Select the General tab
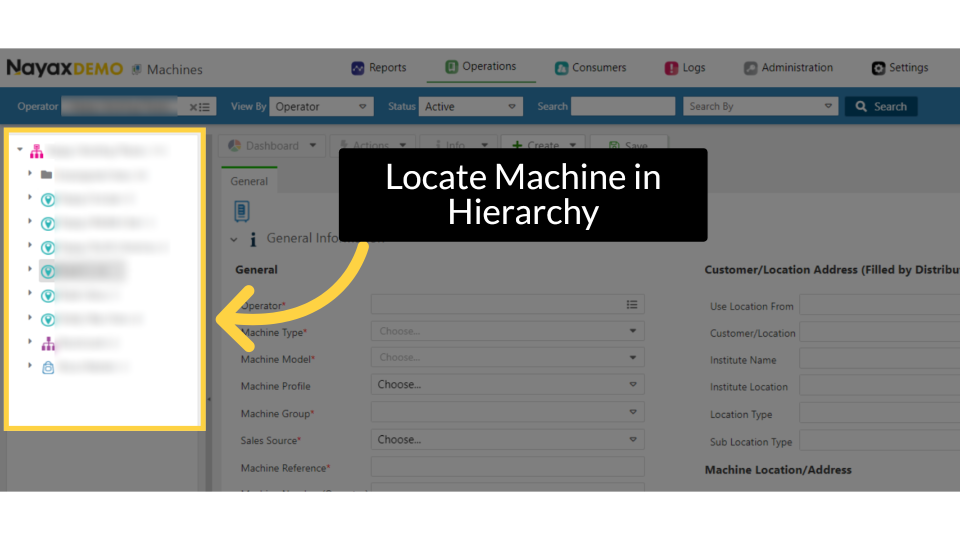 pos(249,181)
